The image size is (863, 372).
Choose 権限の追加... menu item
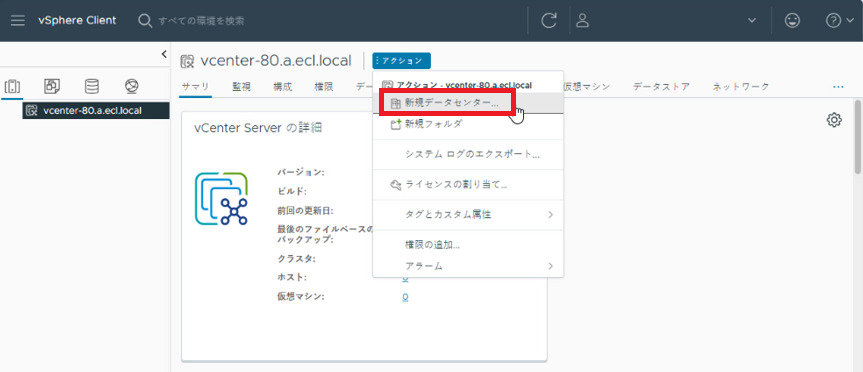coord(468,245)
